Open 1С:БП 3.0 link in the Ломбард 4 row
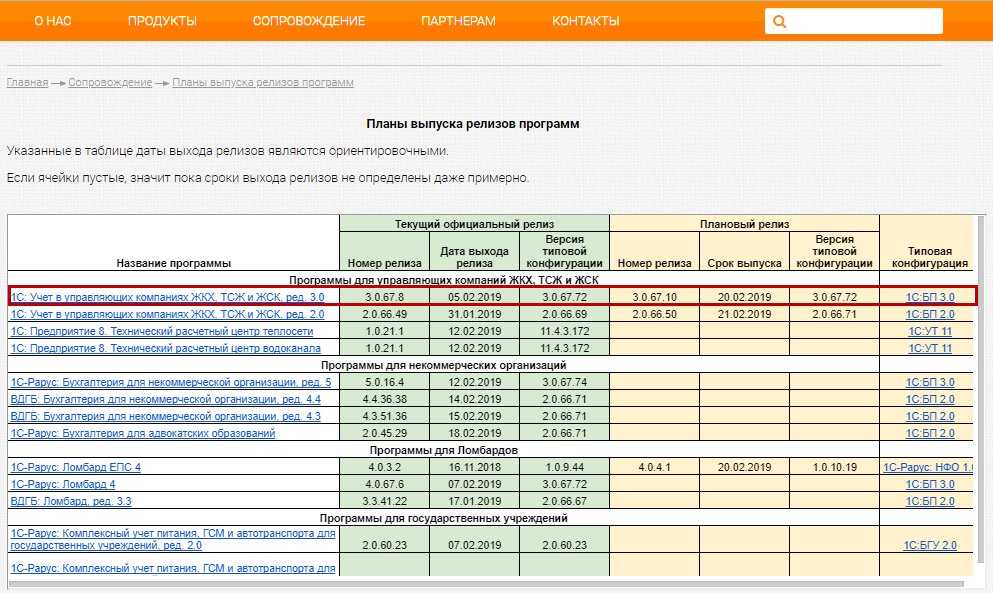993x593 pixels. click(930, 485)
